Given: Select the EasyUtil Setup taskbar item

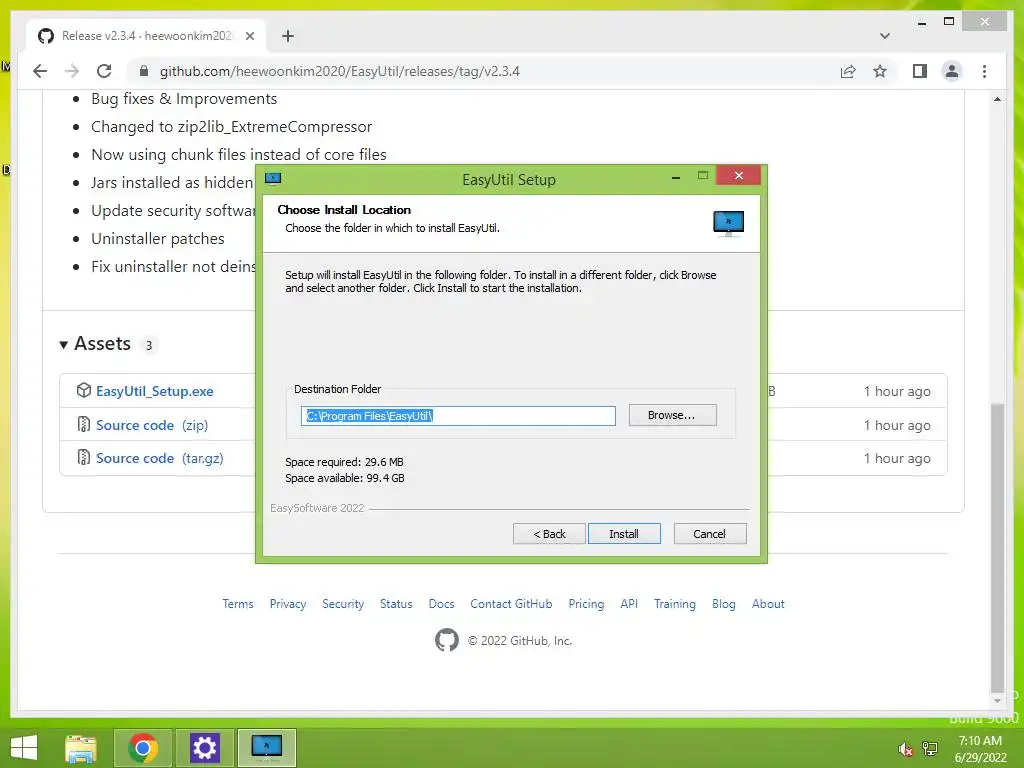Looking at the screenshot, I should pos(266,748).
